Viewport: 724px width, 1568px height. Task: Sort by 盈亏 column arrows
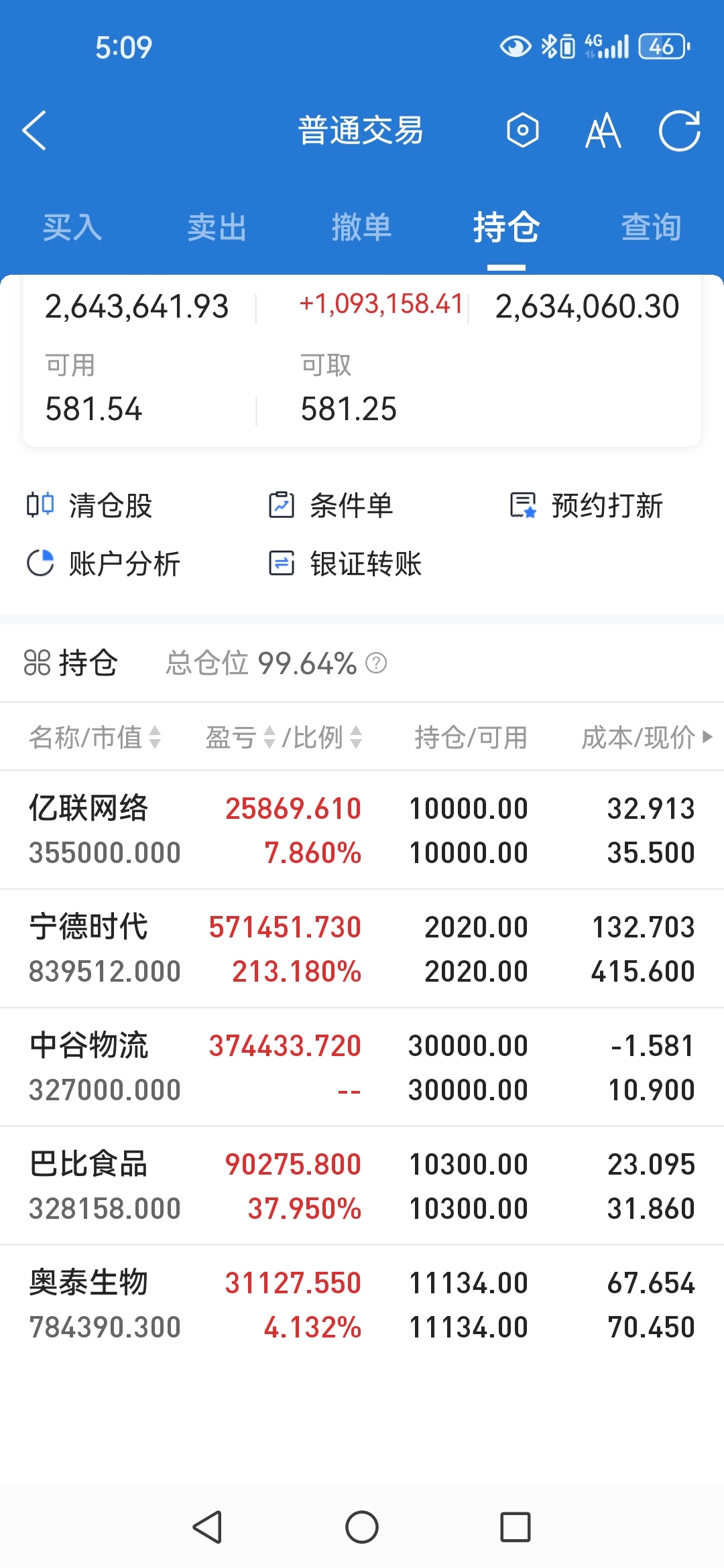click(x=269, y=737)
